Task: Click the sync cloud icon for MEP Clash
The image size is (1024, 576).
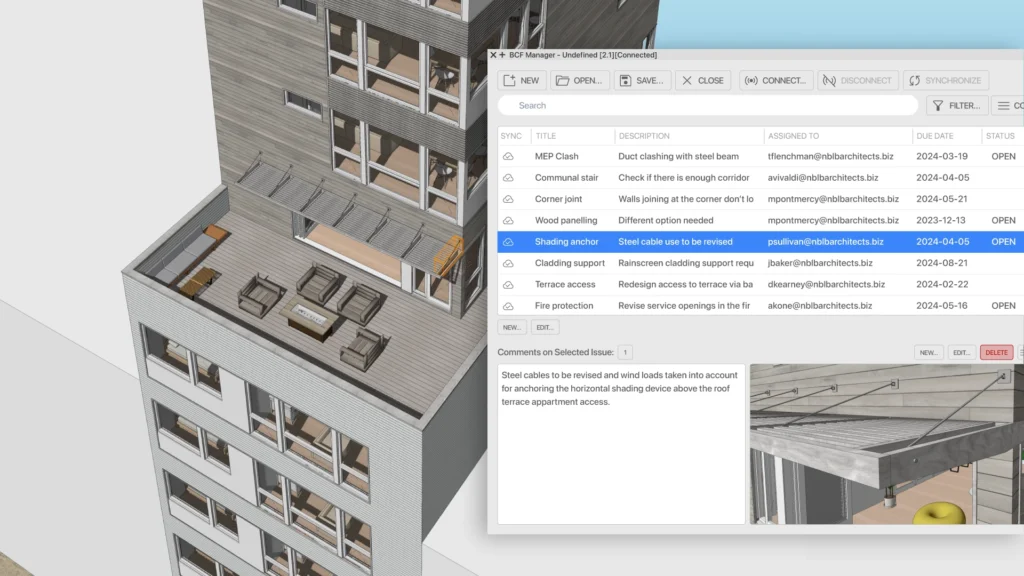Action: click(508, 157)
